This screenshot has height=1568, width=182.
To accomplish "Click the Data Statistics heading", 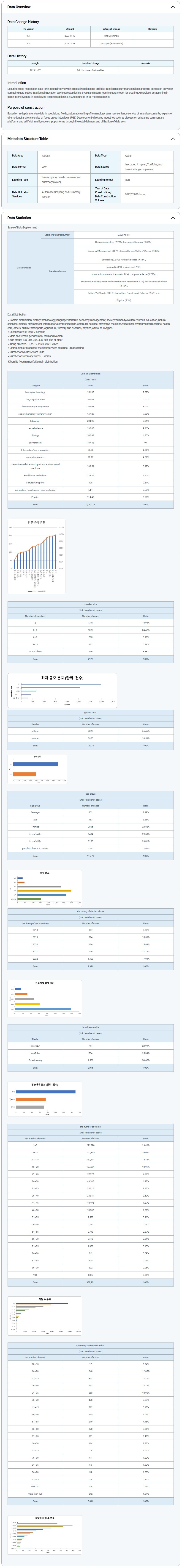I will pos(19,217).
